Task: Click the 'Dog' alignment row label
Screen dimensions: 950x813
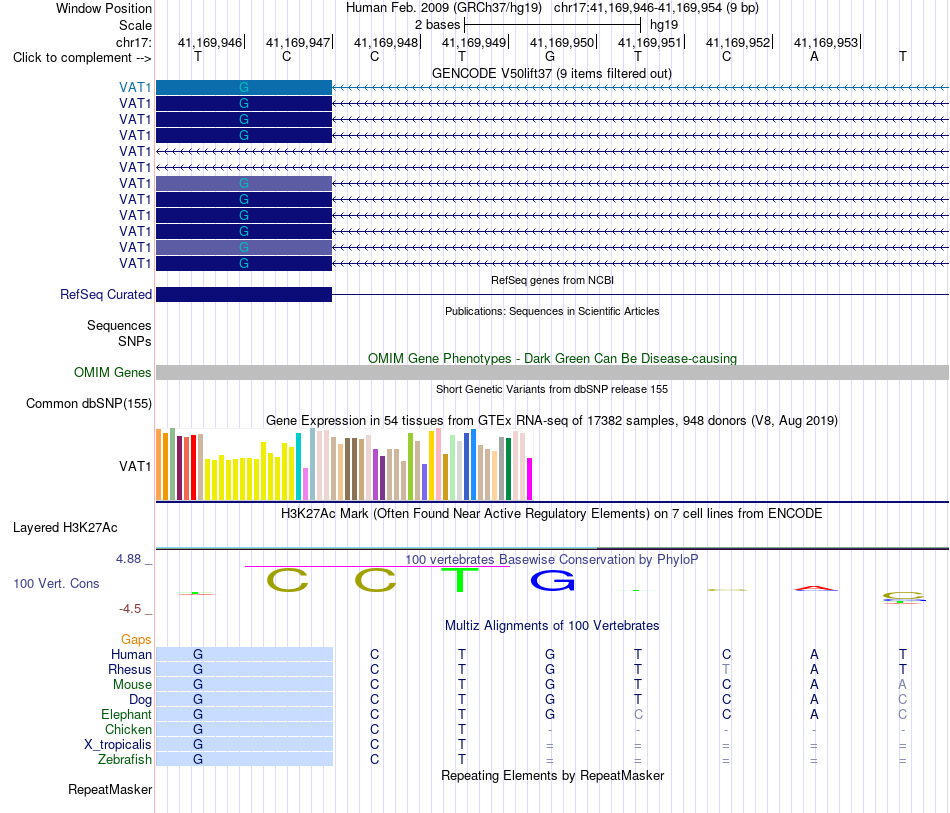Action: coord(140,700)
